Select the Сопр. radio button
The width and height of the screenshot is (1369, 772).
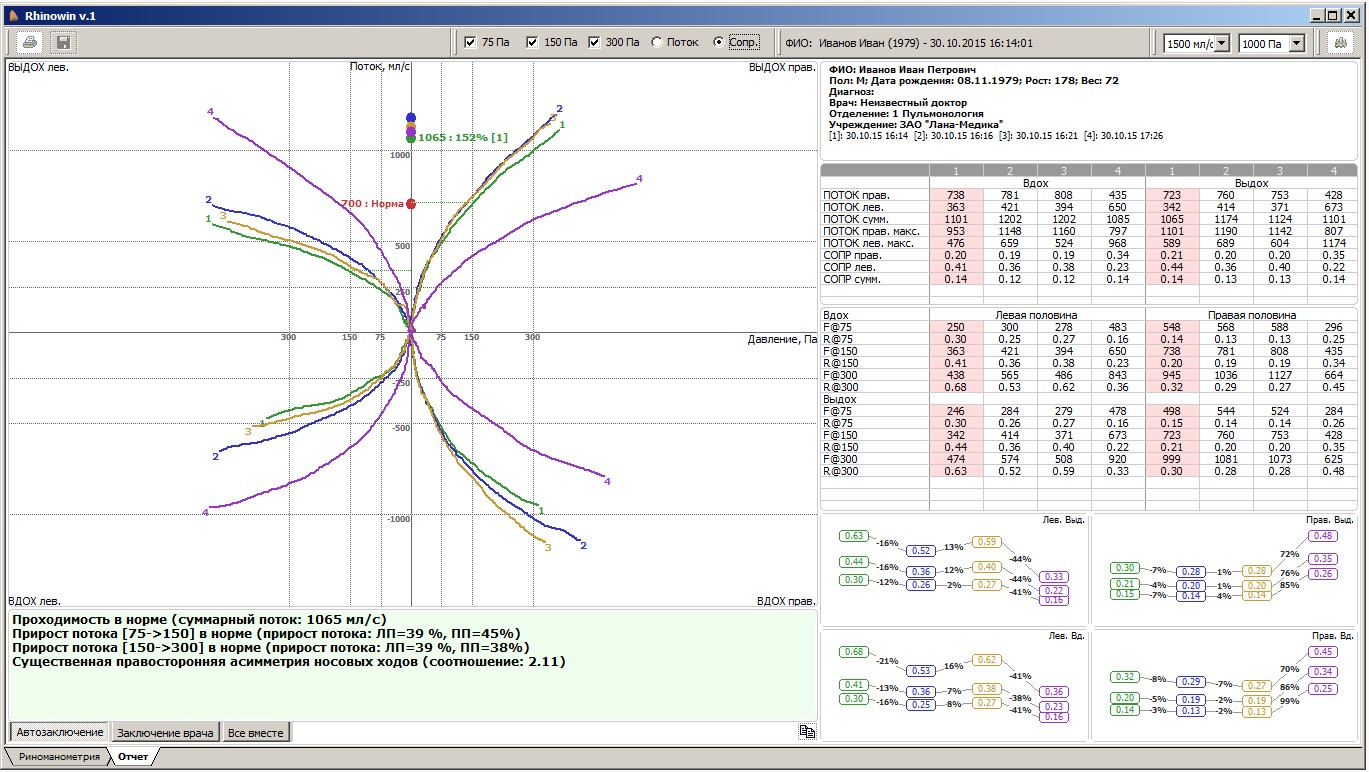point(719,43)
